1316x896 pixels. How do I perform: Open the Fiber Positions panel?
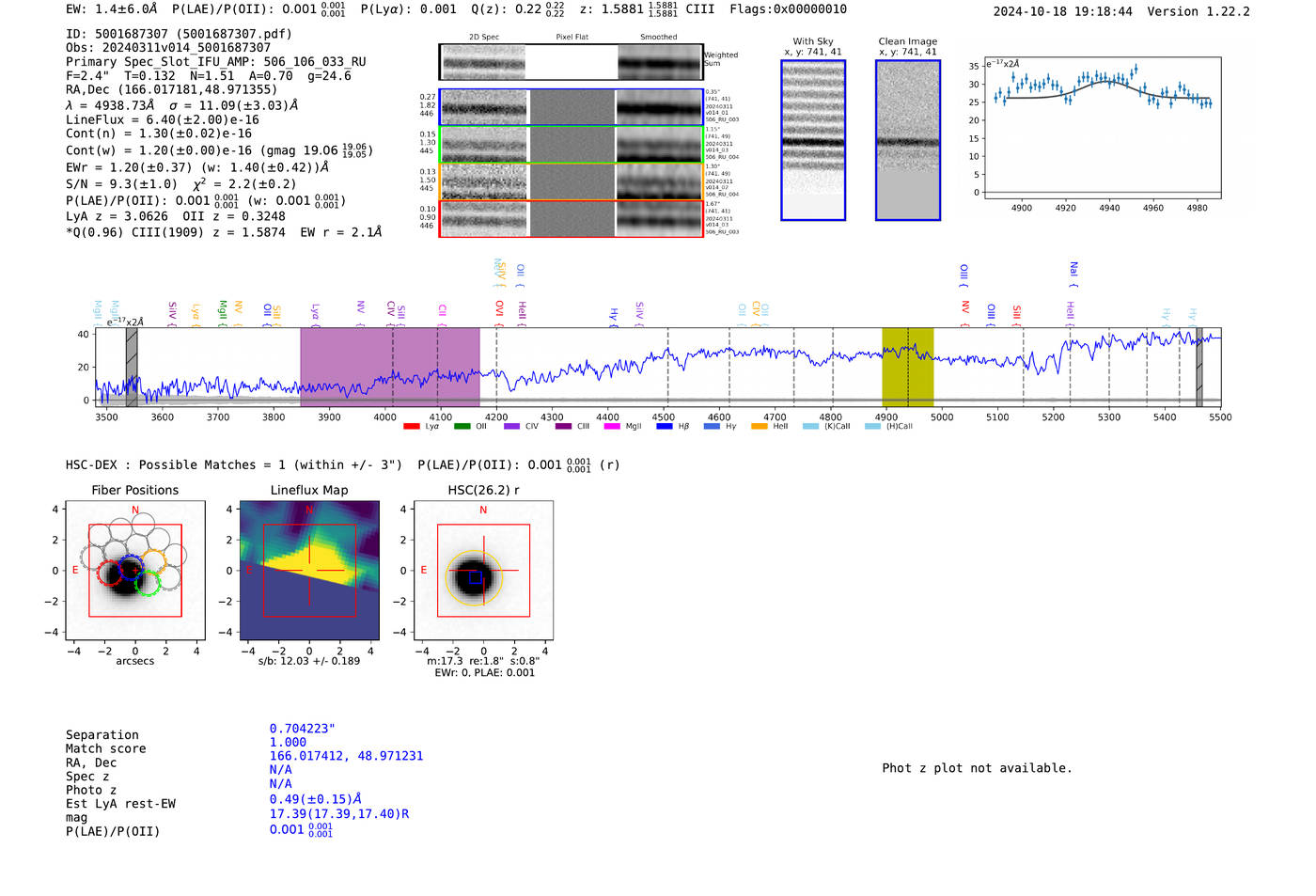click(x=135, y=571)
